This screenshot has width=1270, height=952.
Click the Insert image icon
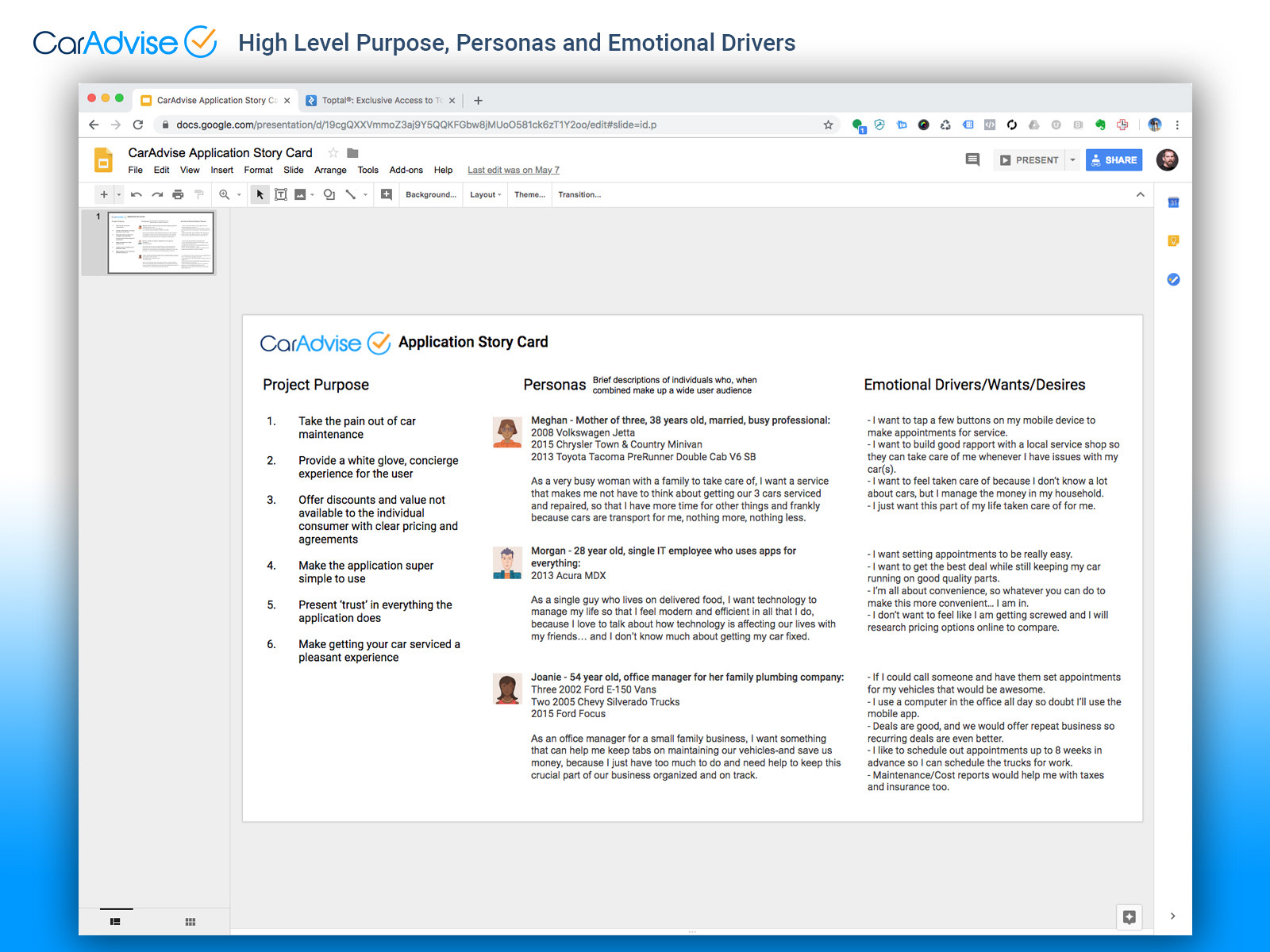300,194
